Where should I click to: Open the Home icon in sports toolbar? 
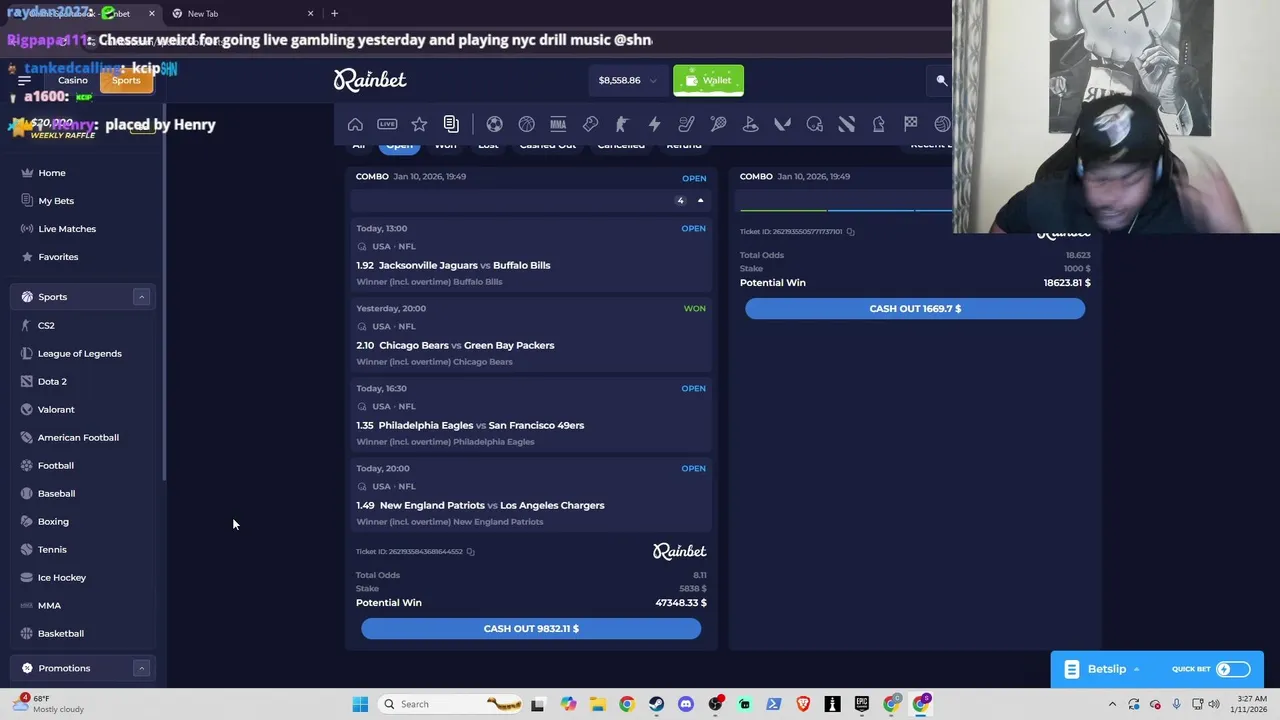355,124
